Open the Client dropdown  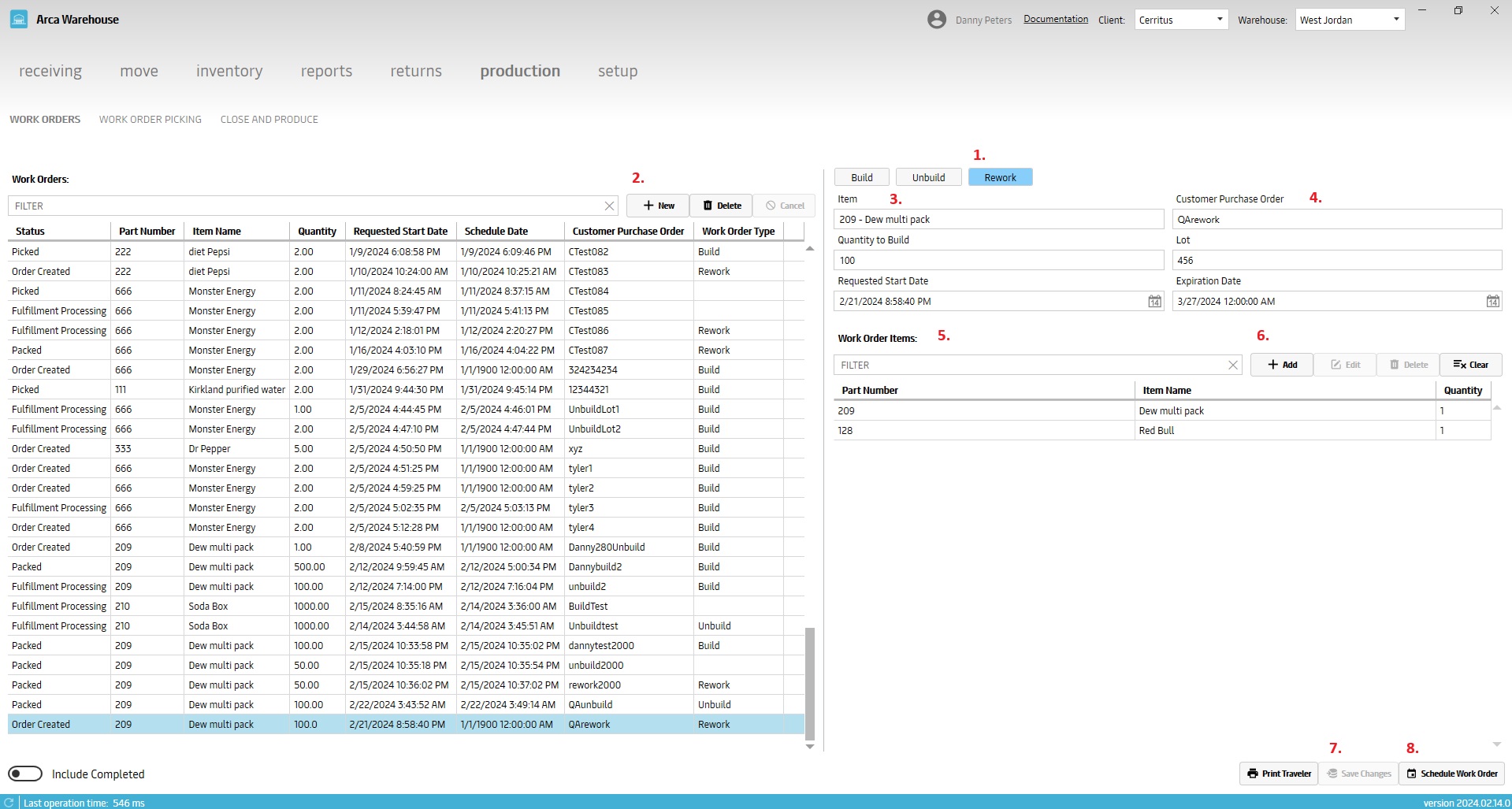(x=1181, y=20)
